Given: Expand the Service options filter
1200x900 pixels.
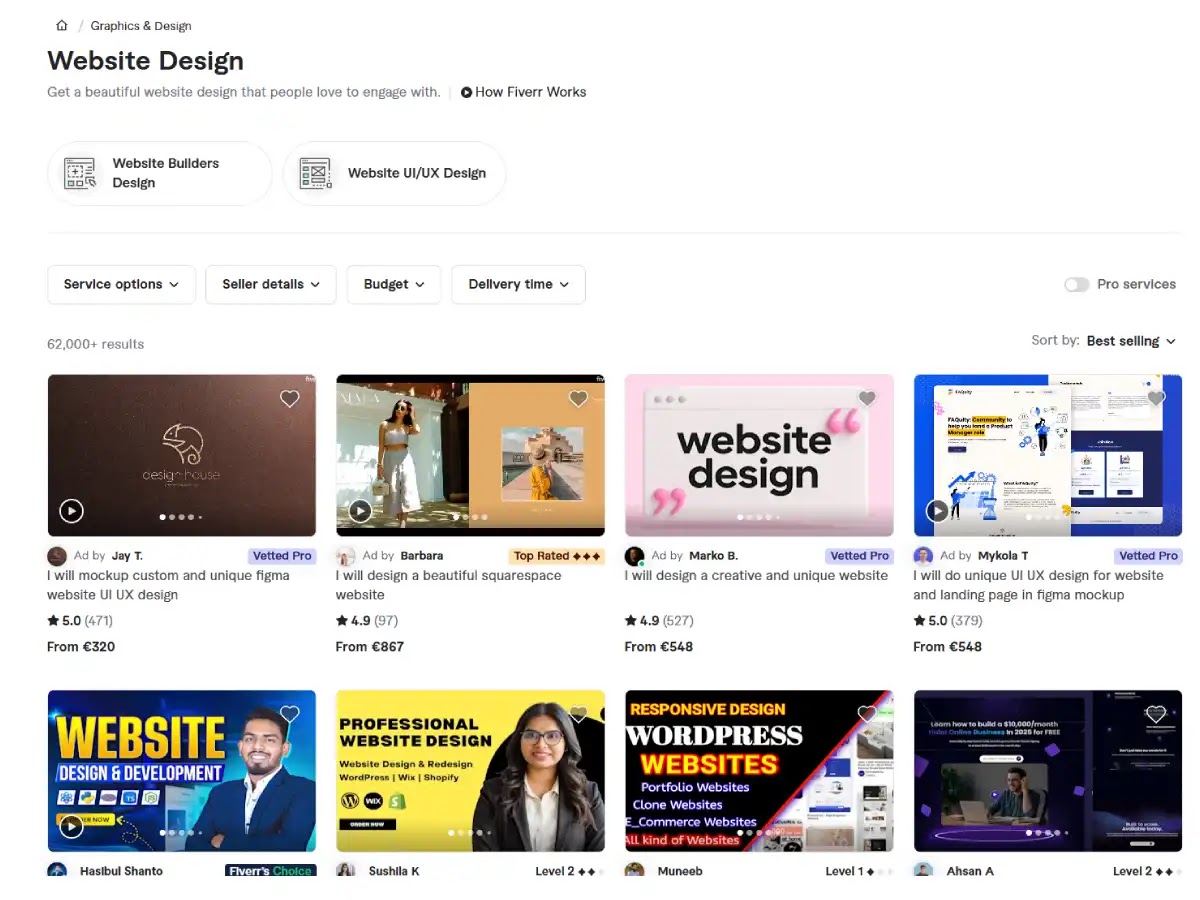Looking at the screenshot, I should [121, 284].
